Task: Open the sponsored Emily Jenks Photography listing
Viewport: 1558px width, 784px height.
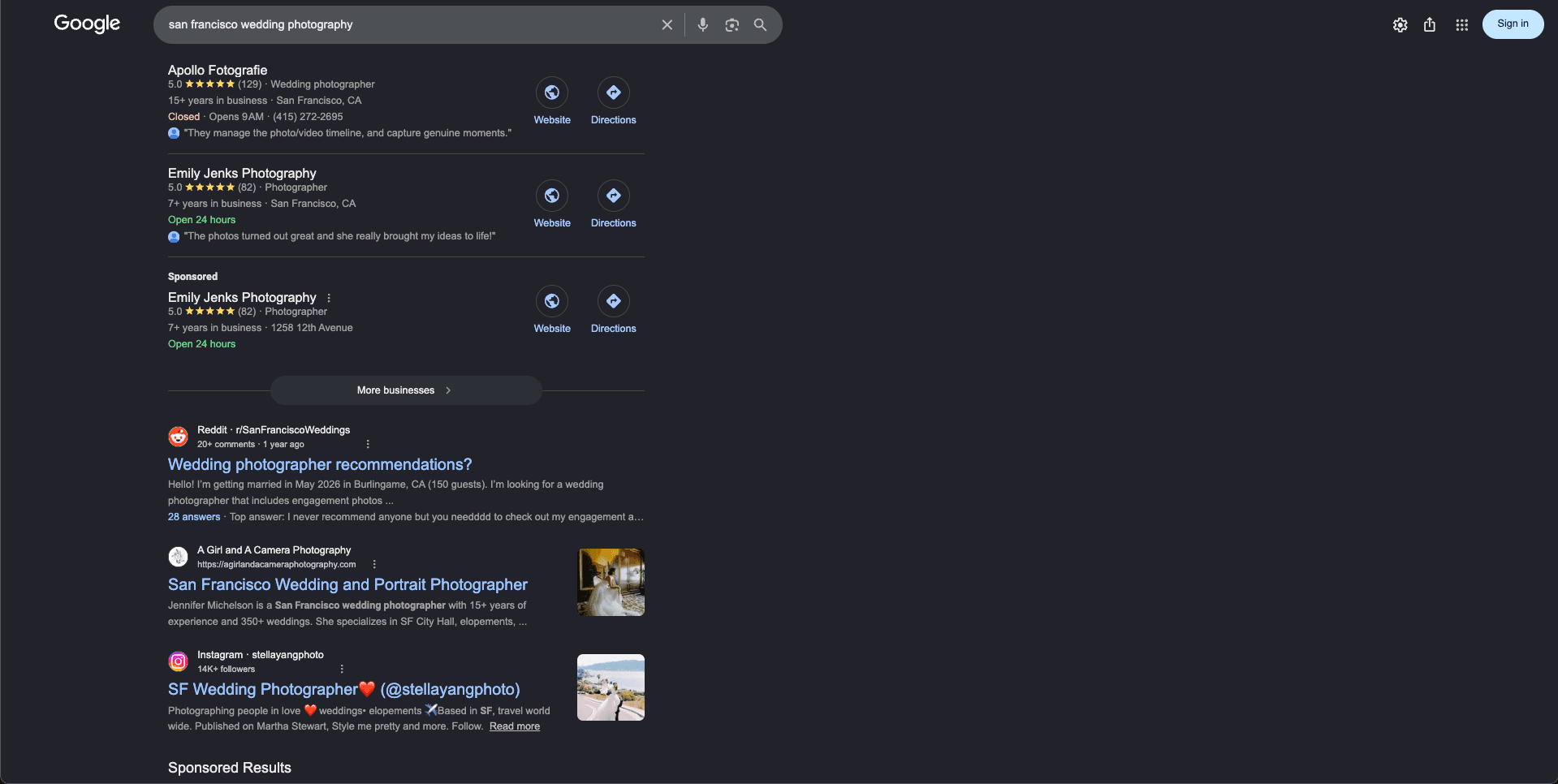Action: (242, 297)
